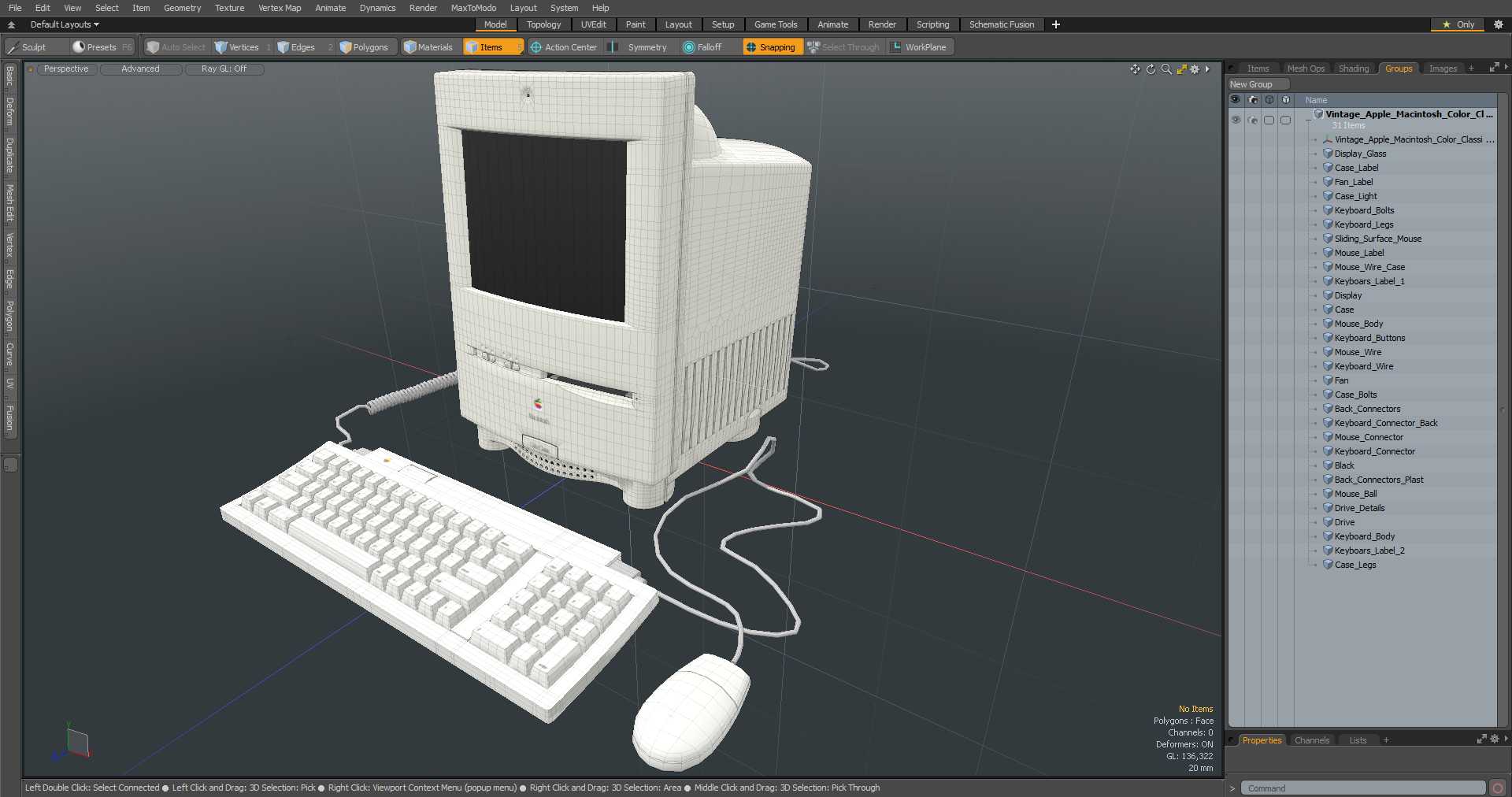Click the viewport zoom magnifier icon
1512x797 pixels.
[1166, 69]
